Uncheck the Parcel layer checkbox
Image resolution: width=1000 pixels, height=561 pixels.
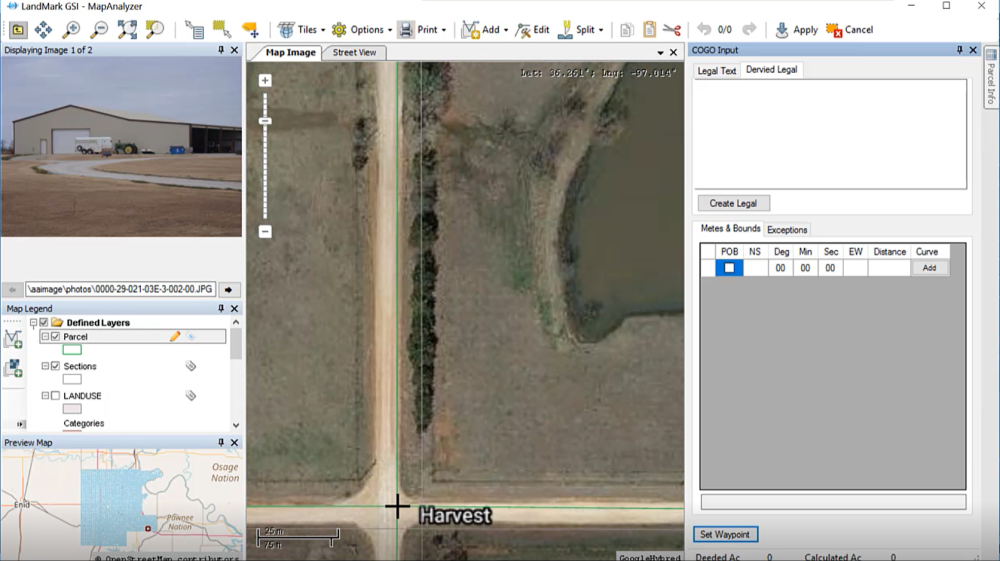point(55,336)
